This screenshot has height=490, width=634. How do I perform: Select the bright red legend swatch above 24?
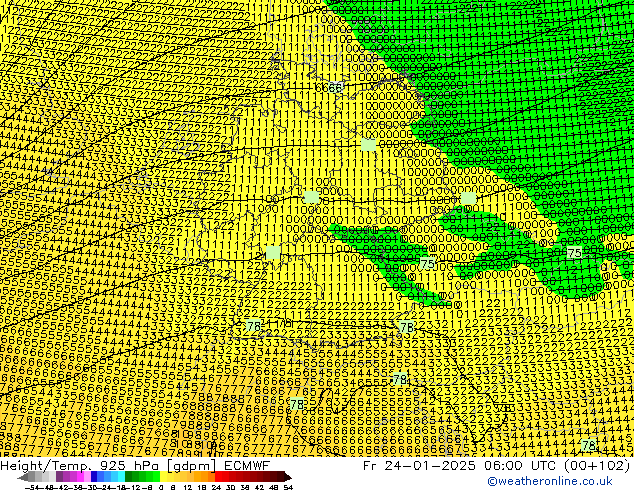(218, 477)
